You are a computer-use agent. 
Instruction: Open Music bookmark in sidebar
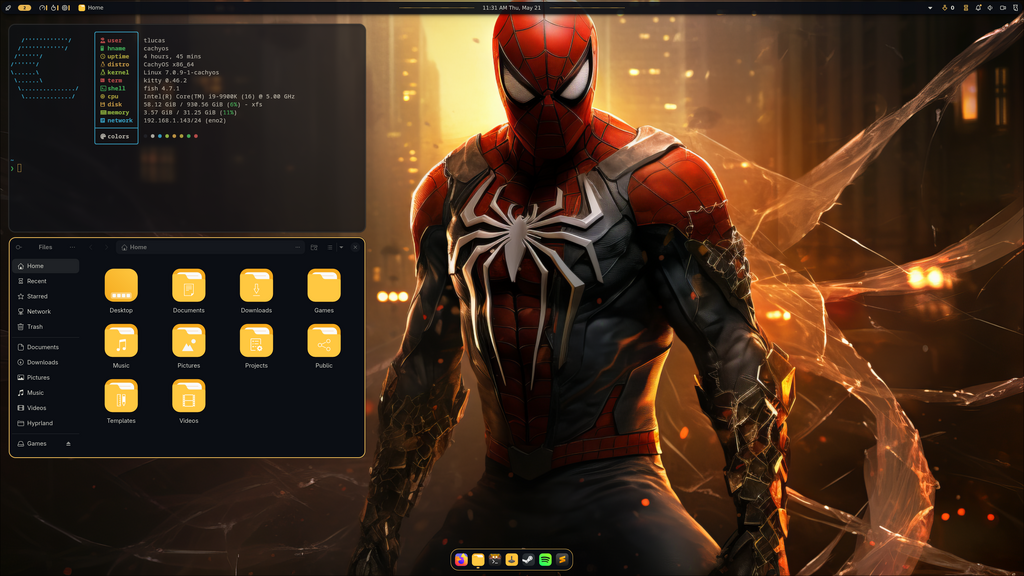point(46,392)
